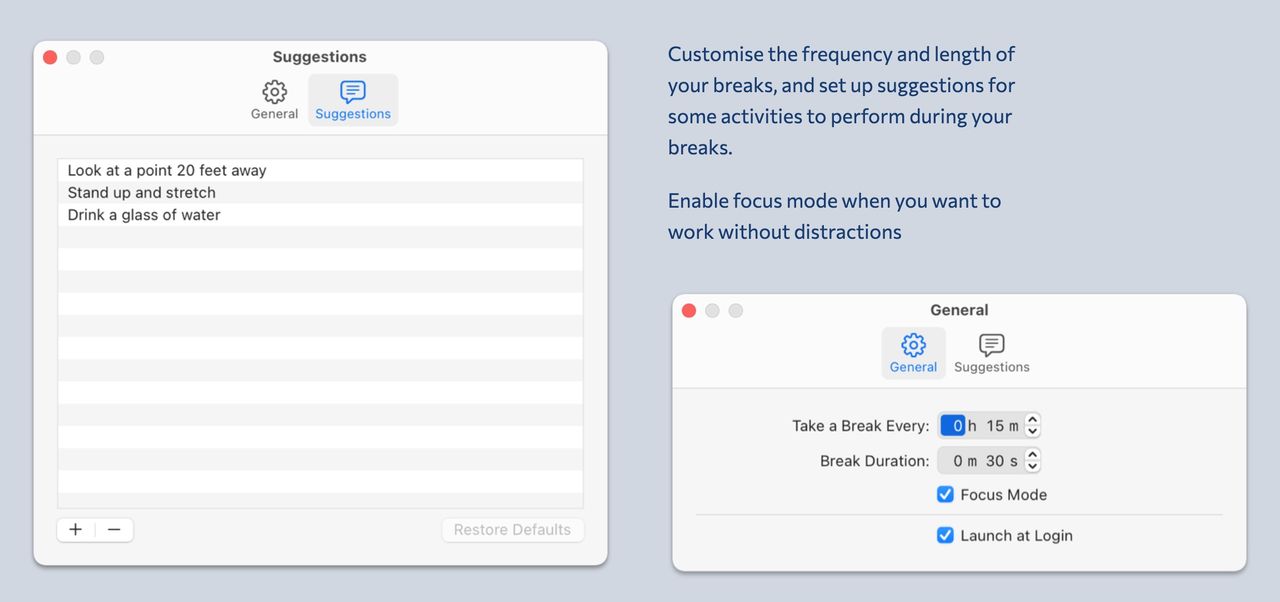Screen dimensions: 1280x602
Task: Remove suggestion with the minus button
Action: click(x=114, y=530)
